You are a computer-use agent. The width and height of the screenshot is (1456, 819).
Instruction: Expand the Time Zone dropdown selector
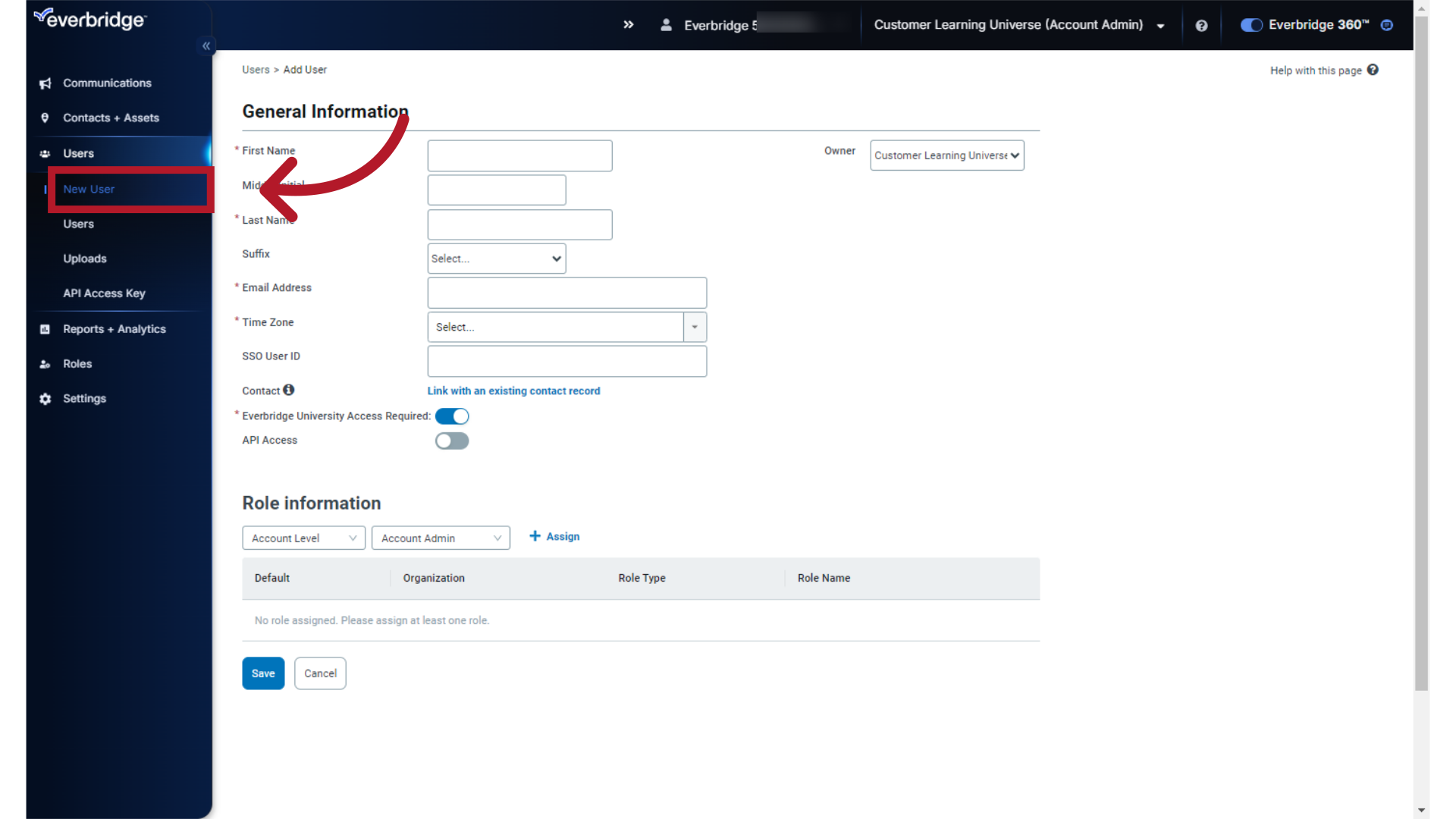[695, 327]
